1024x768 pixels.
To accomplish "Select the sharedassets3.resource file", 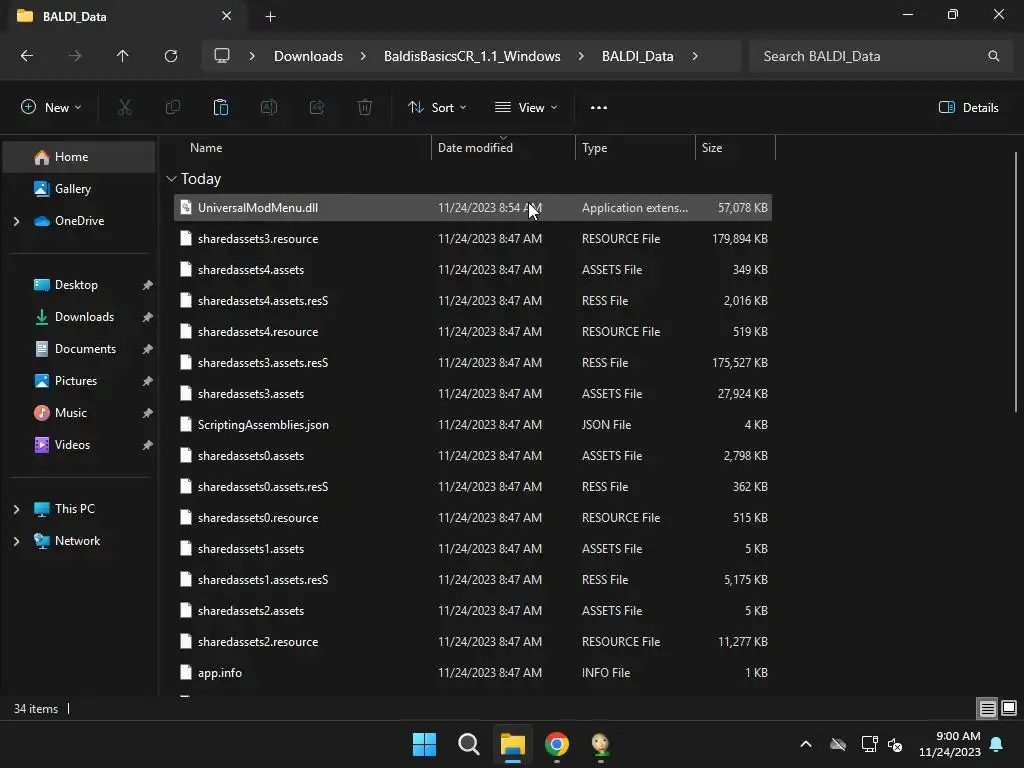I will pos(473,238).
